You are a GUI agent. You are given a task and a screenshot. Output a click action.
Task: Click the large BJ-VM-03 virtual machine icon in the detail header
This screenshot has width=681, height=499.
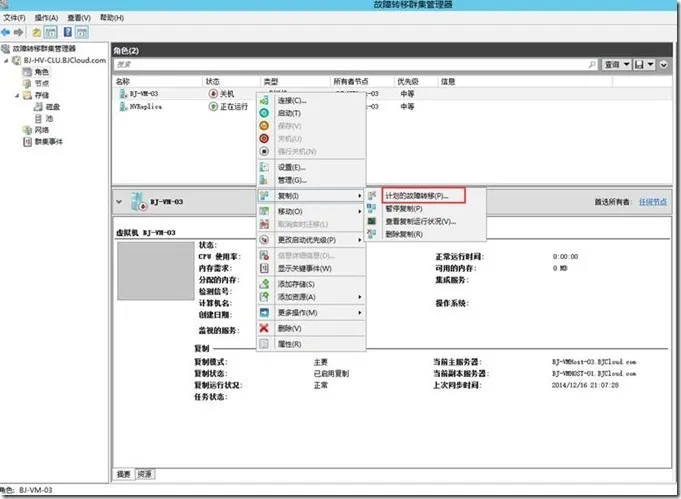point(139,202)
